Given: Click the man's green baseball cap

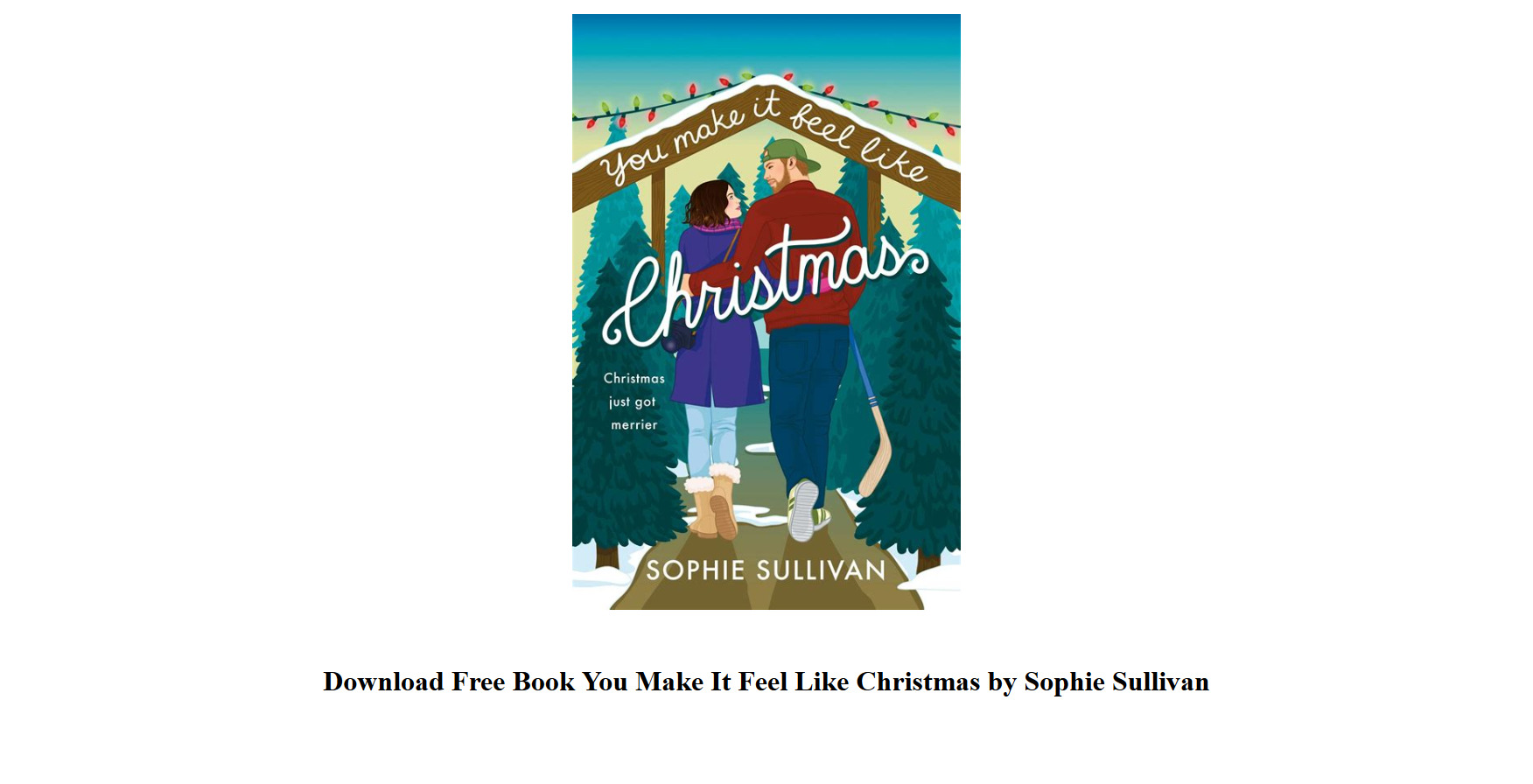Looking at the screenshot, I should (792, 154).
